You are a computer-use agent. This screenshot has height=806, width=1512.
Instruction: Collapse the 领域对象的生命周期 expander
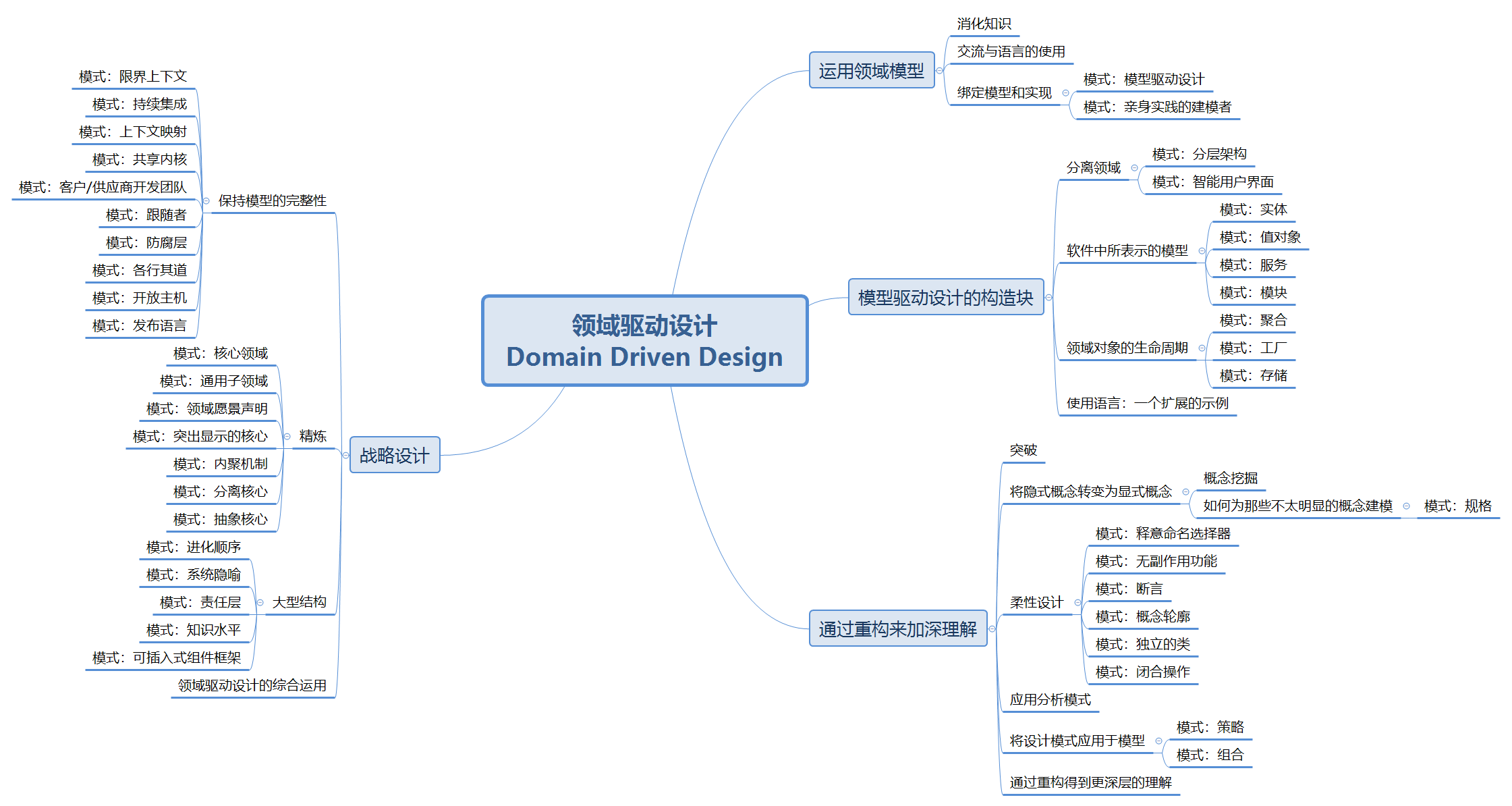tap(1202, 348)
